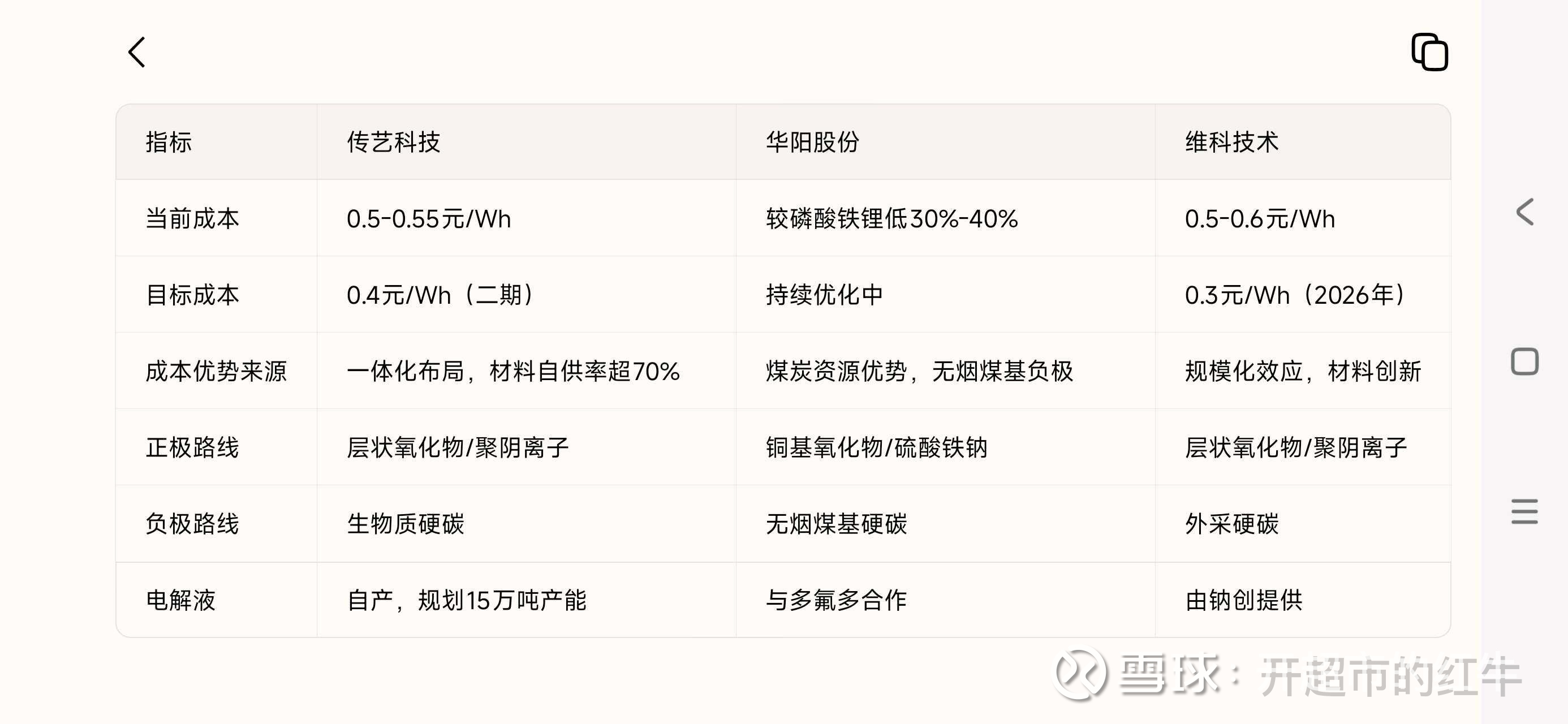
Task: Click the 指标 header cell
Action: (169, 143)
